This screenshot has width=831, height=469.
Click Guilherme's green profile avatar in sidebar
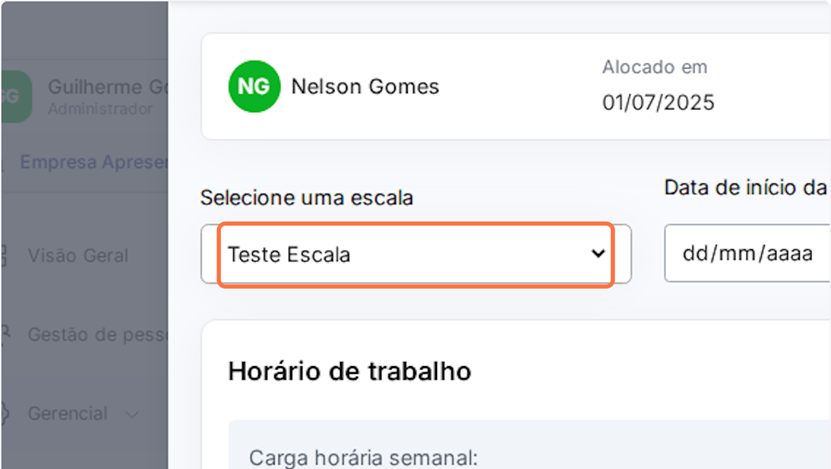pyautogui.click(x=12, y=97)
